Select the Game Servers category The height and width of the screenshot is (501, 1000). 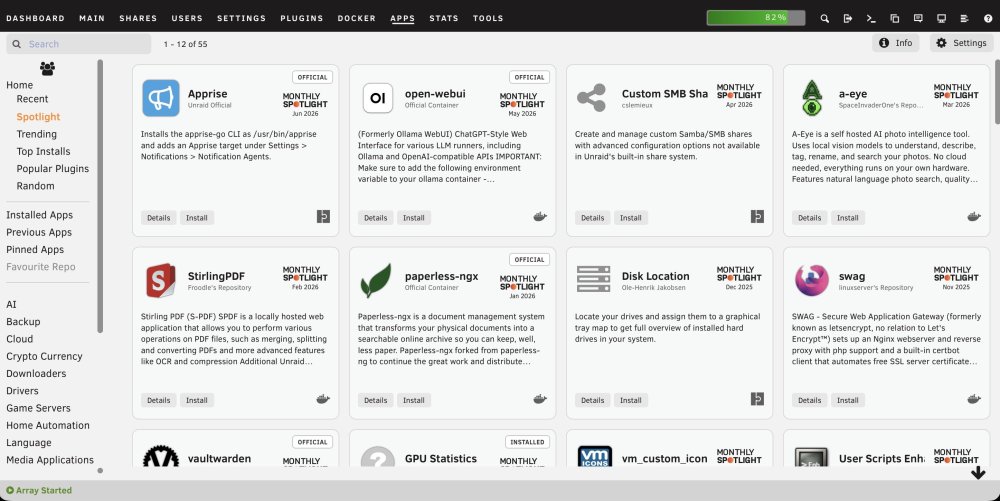click(38, 408)
